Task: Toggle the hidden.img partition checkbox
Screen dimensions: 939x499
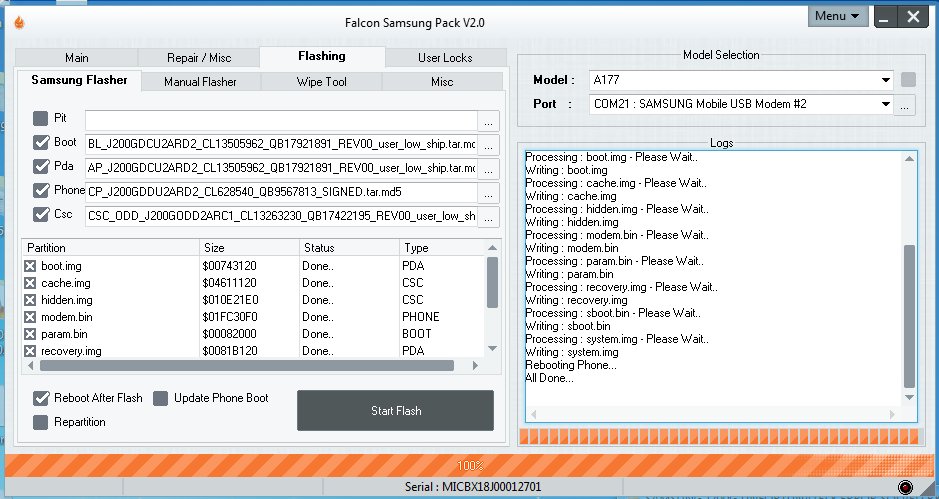Action: point(30,300)
